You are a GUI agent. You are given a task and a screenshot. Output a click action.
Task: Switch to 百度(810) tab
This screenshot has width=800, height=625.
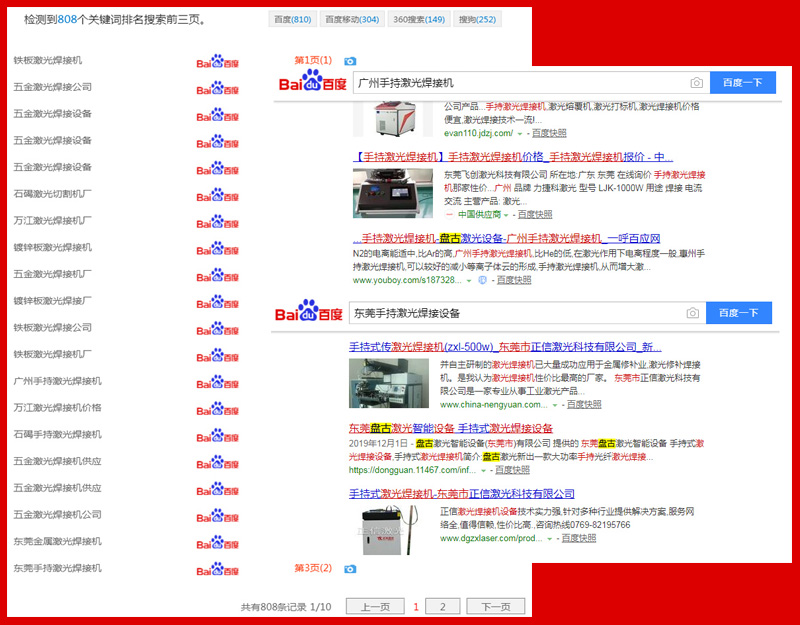tap(293, 19)
